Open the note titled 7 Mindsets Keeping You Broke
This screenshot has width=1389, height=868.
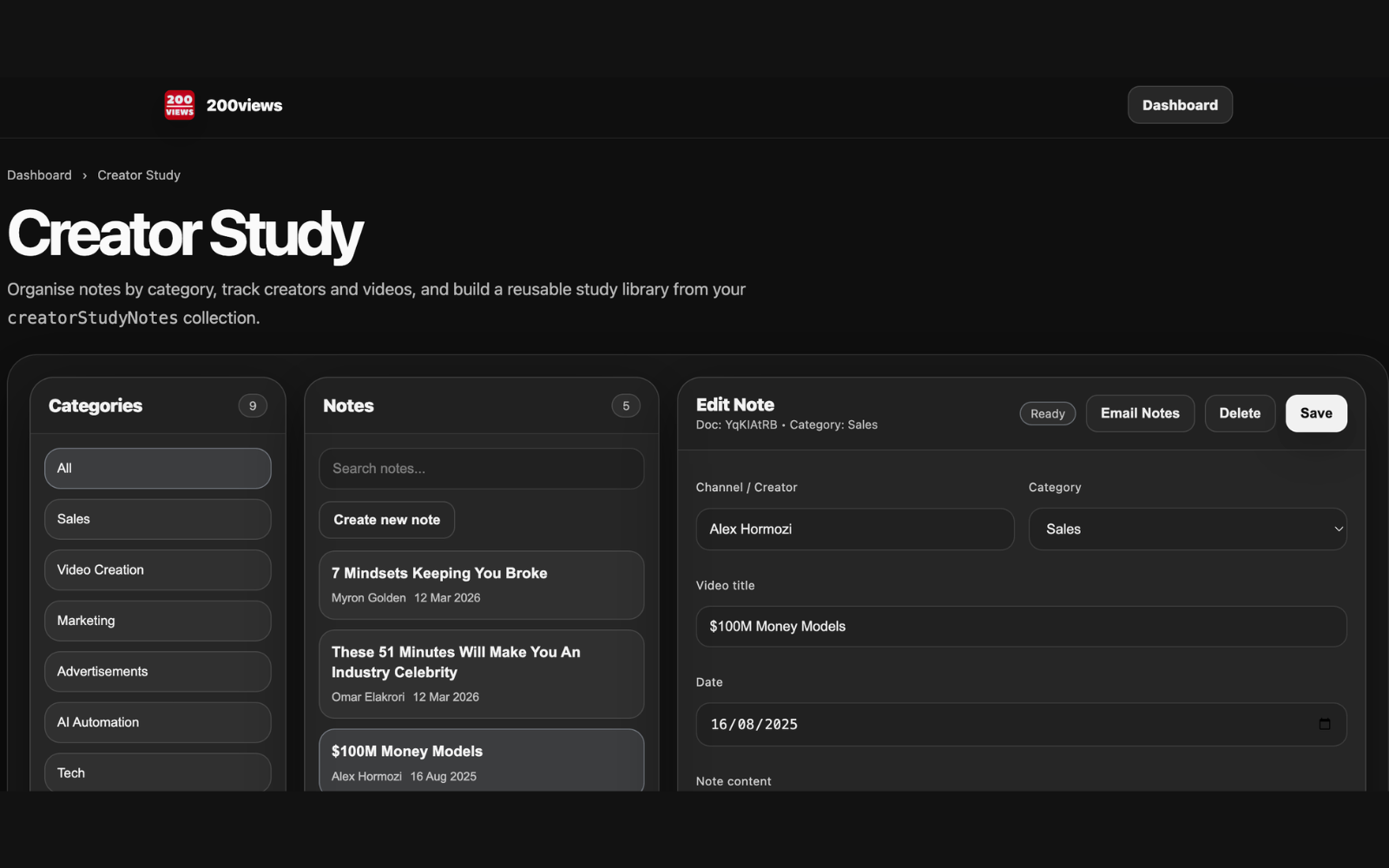481,584
